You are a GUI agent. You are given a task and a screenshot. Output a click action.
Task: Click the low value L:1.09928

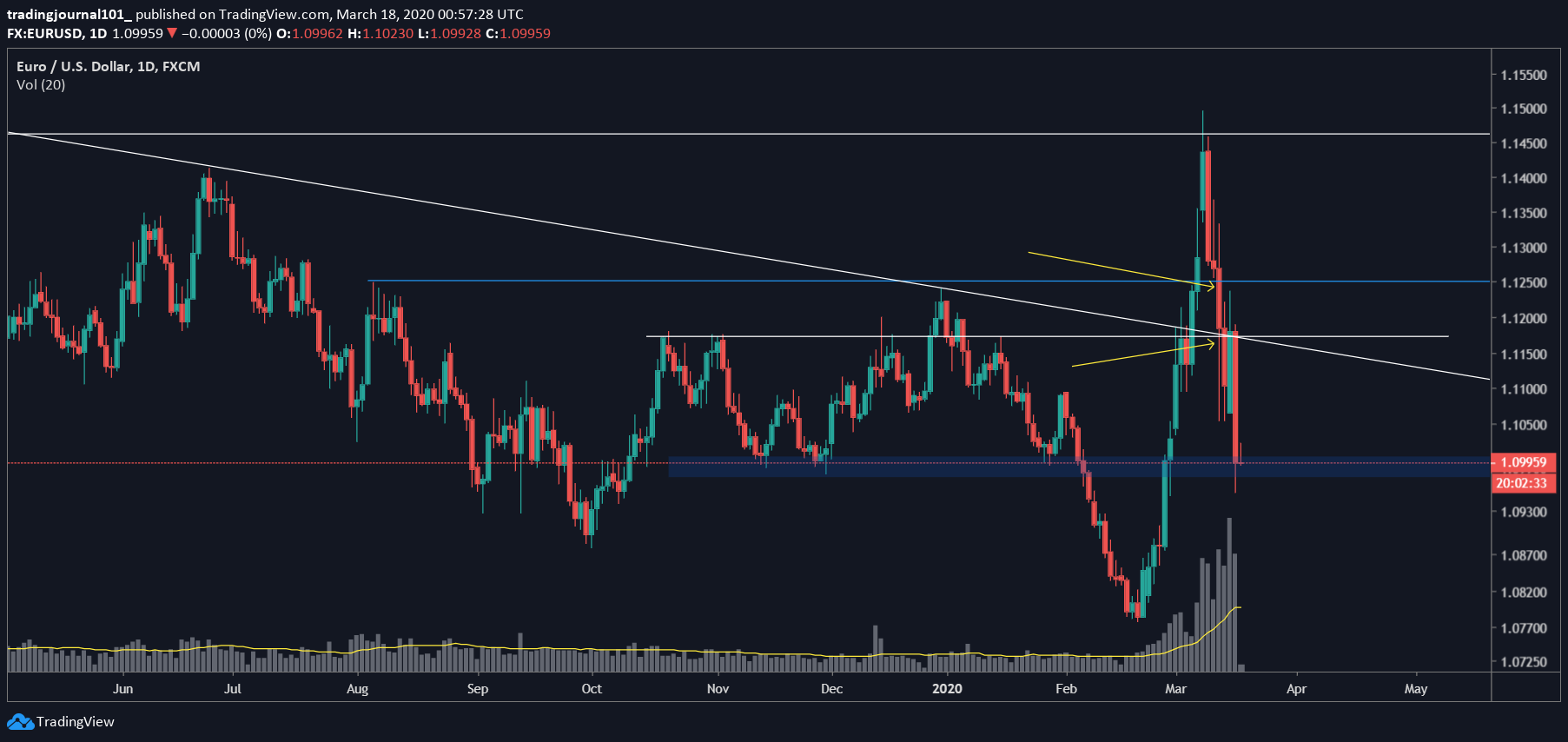449,34
